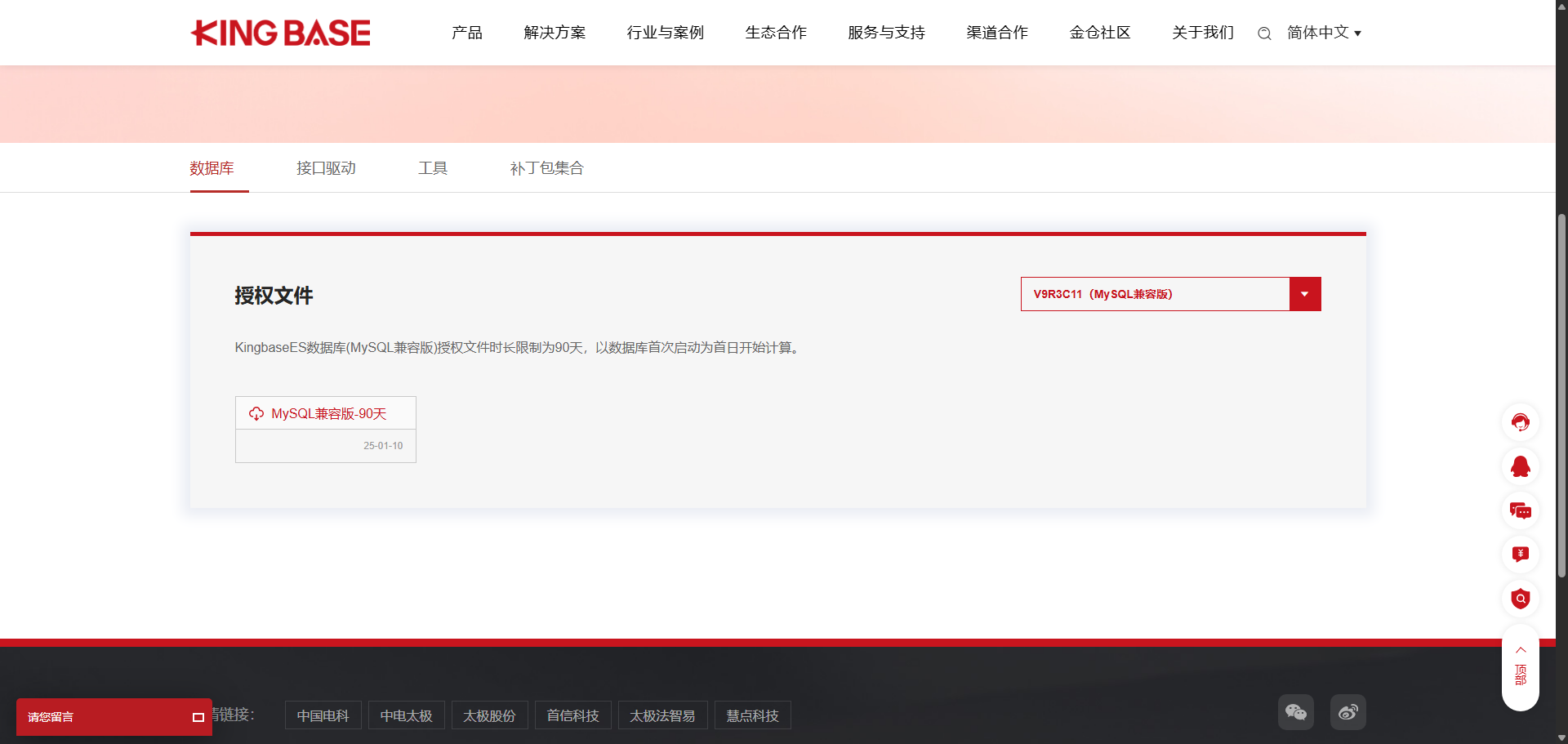Open the 中电太极 friend link
This screenshot has width=1568, height=744.
click(x=407, y=715)
